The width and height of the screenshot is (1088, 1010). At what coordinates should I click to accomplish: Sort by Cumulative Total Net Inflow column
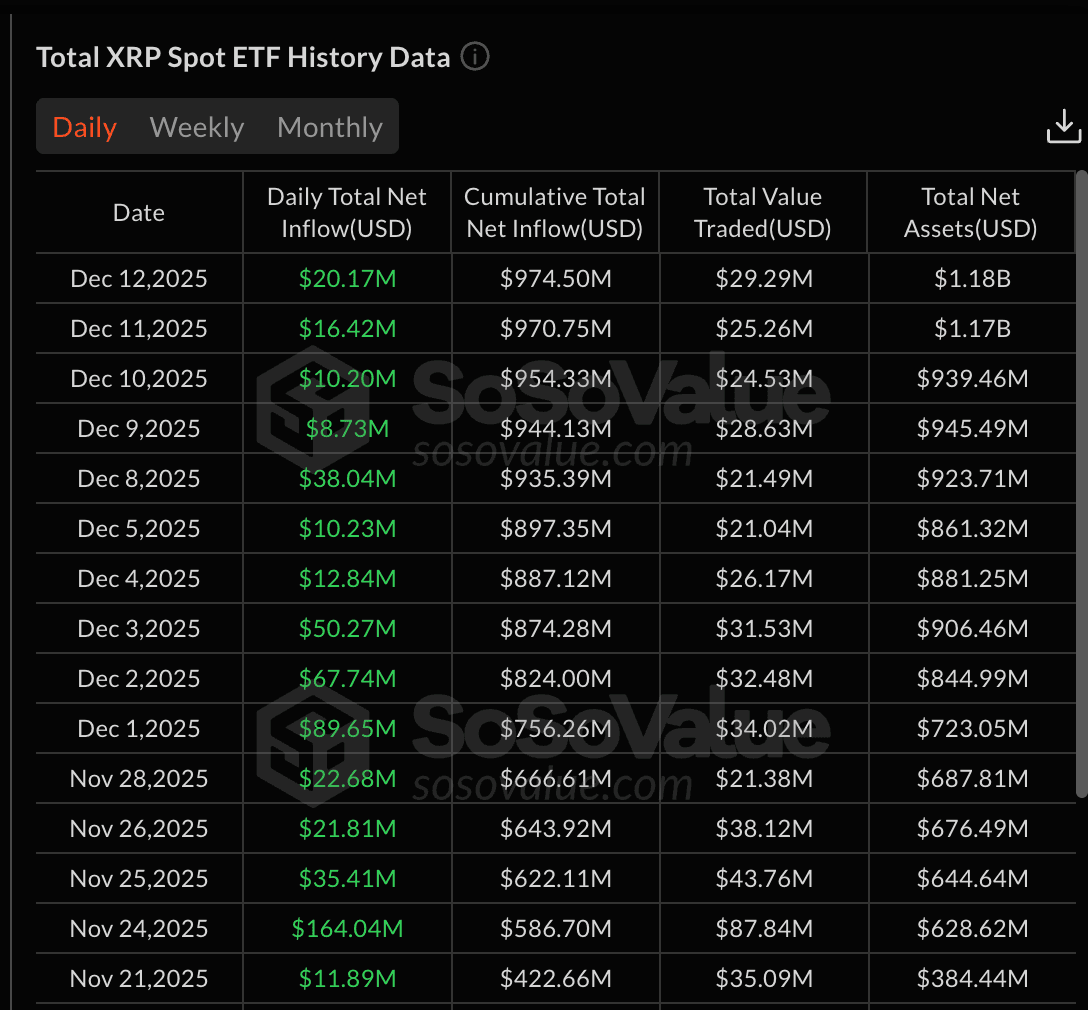pyautogui.click(x=555, y=212)
